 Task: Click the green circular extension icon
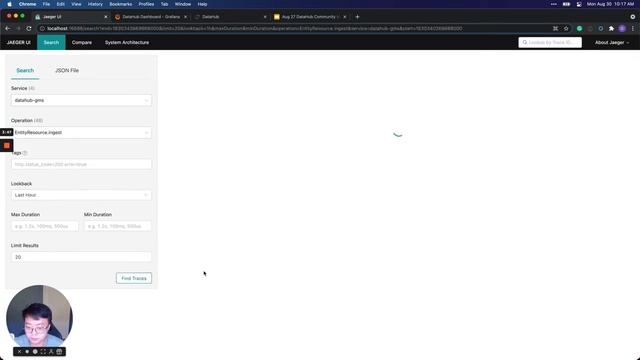click(x=579, y=29)
